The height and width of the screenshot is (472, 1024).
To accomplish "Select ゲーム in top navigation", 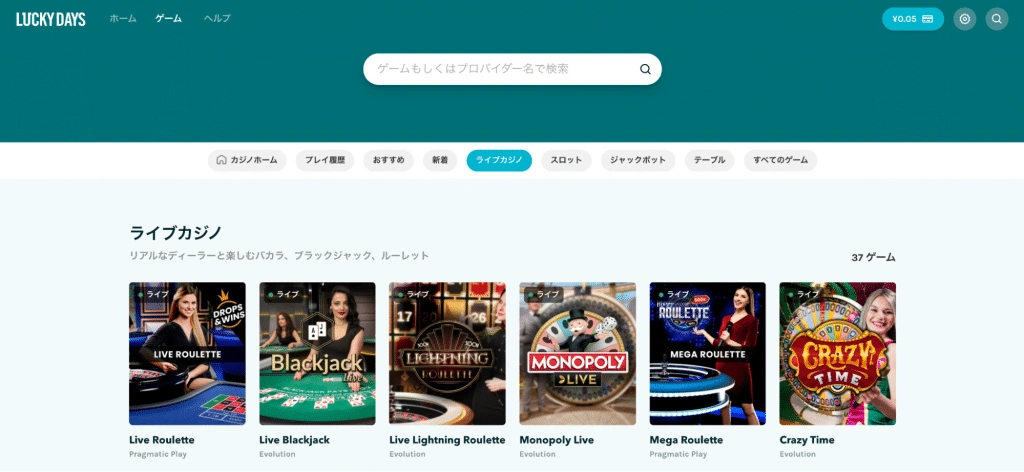I will 168,18.
